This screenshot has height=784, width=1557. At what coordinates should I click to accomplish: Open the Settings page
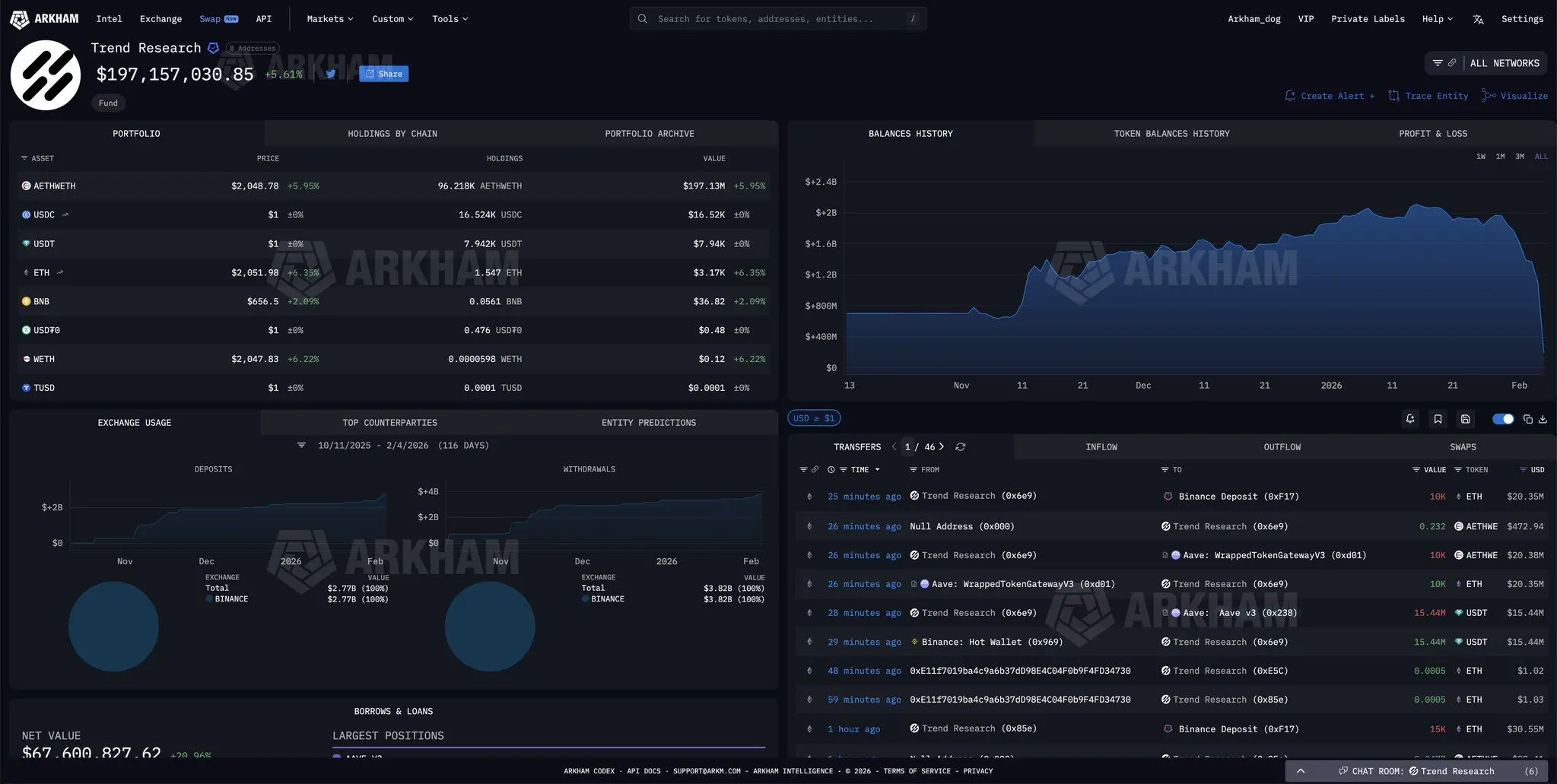(x=1522, y=19)
